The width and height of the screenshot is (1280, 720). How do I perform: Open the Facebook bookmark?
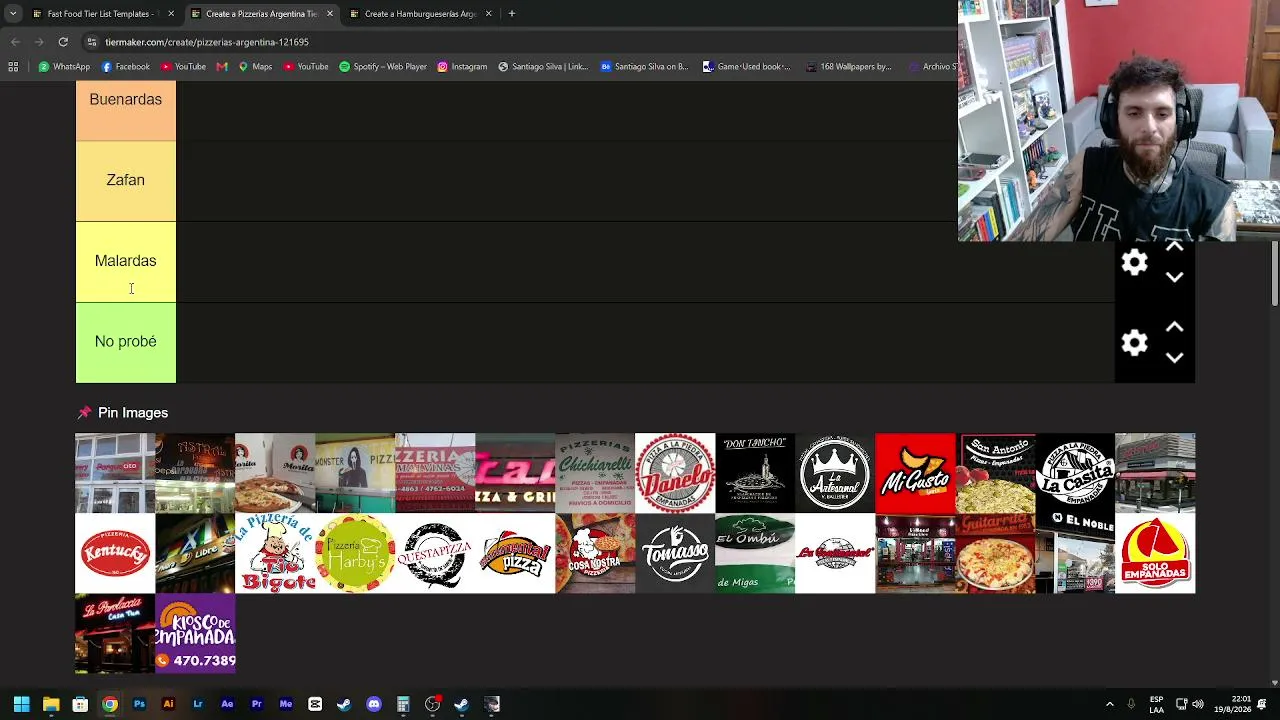126,67
